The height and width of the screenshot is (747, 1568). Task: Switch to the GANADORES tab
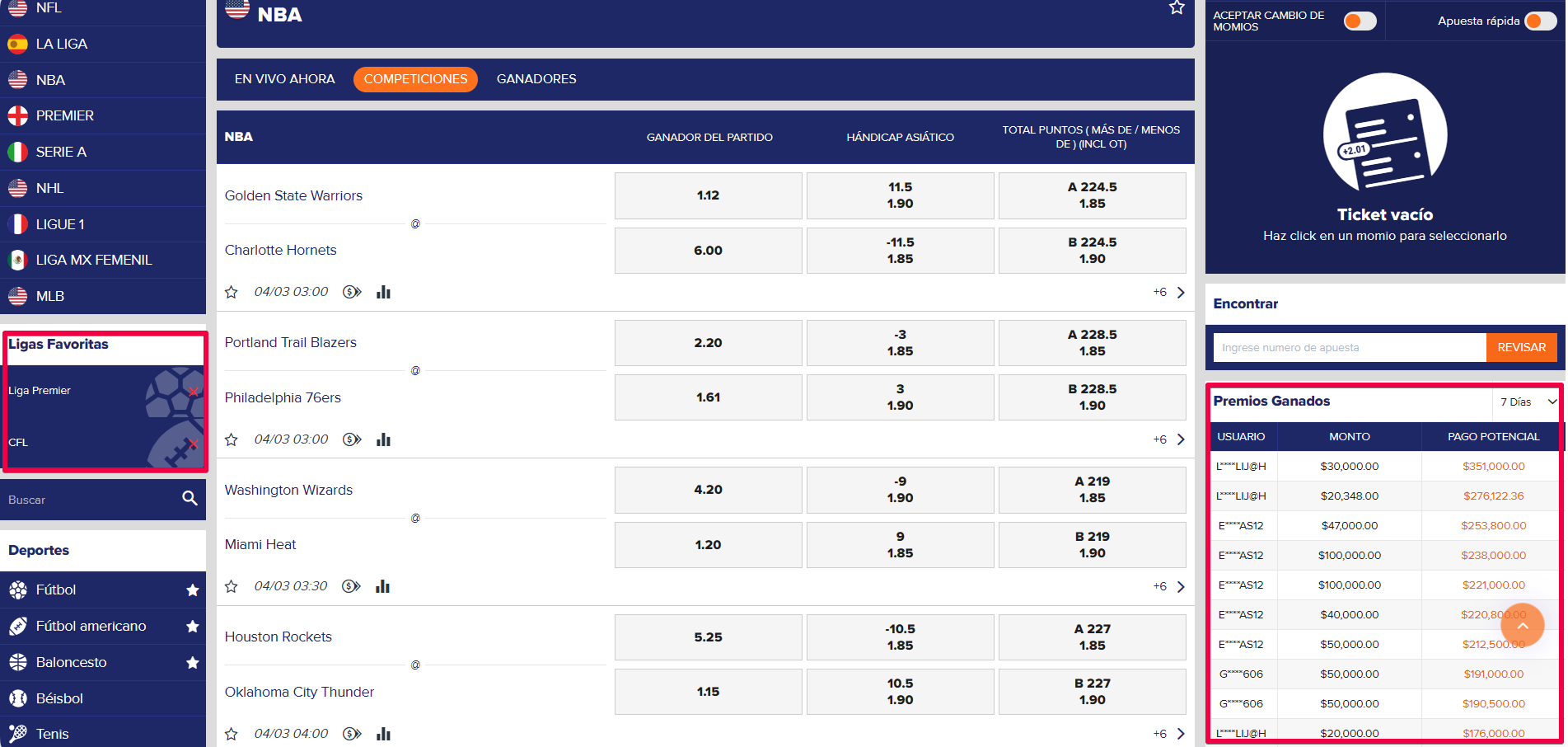pyautogui.click(x=536, y=79)
